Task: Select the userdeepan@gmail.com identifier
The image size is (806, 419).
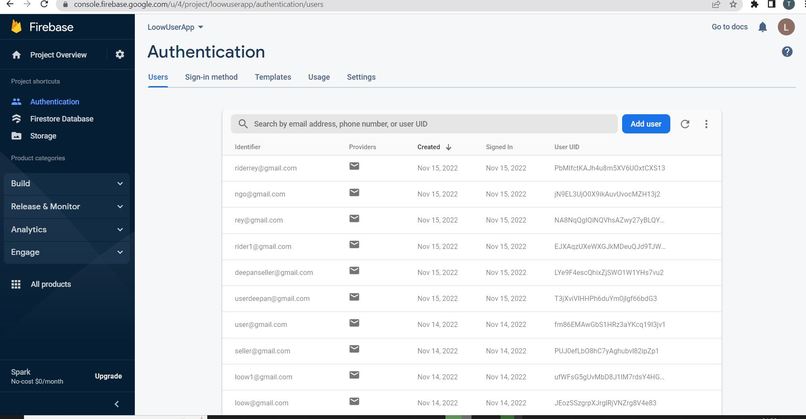Action: 272,299
